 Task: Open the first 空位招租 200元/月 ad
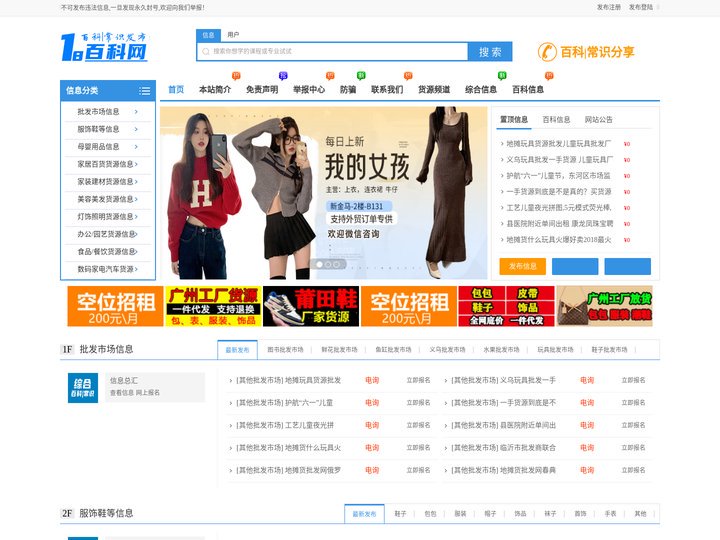(x=115, y=306)
